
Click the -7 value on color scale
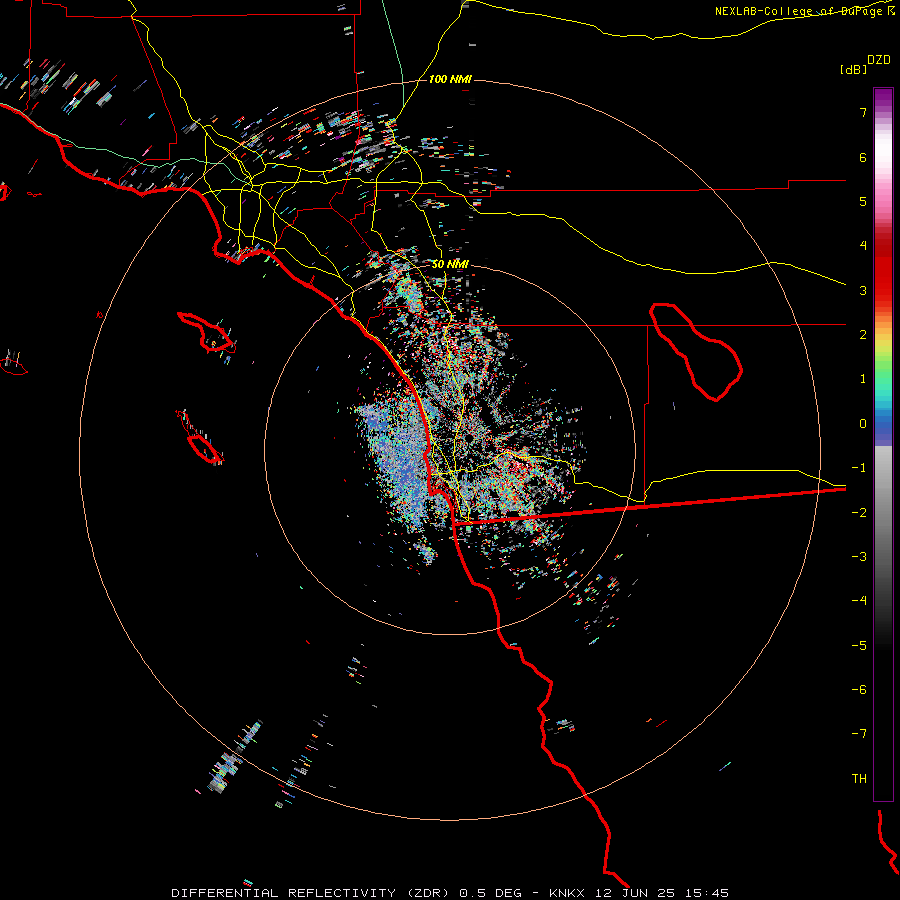tap(859, 734)
